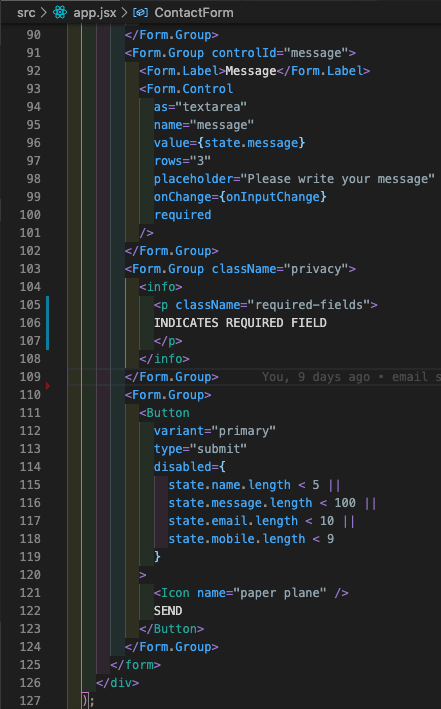Image resolution: width=441 pixels, height=709 pixels.
Task: Click the </Form.Group> tag on line 124
Action: click(x=172, y=647)
